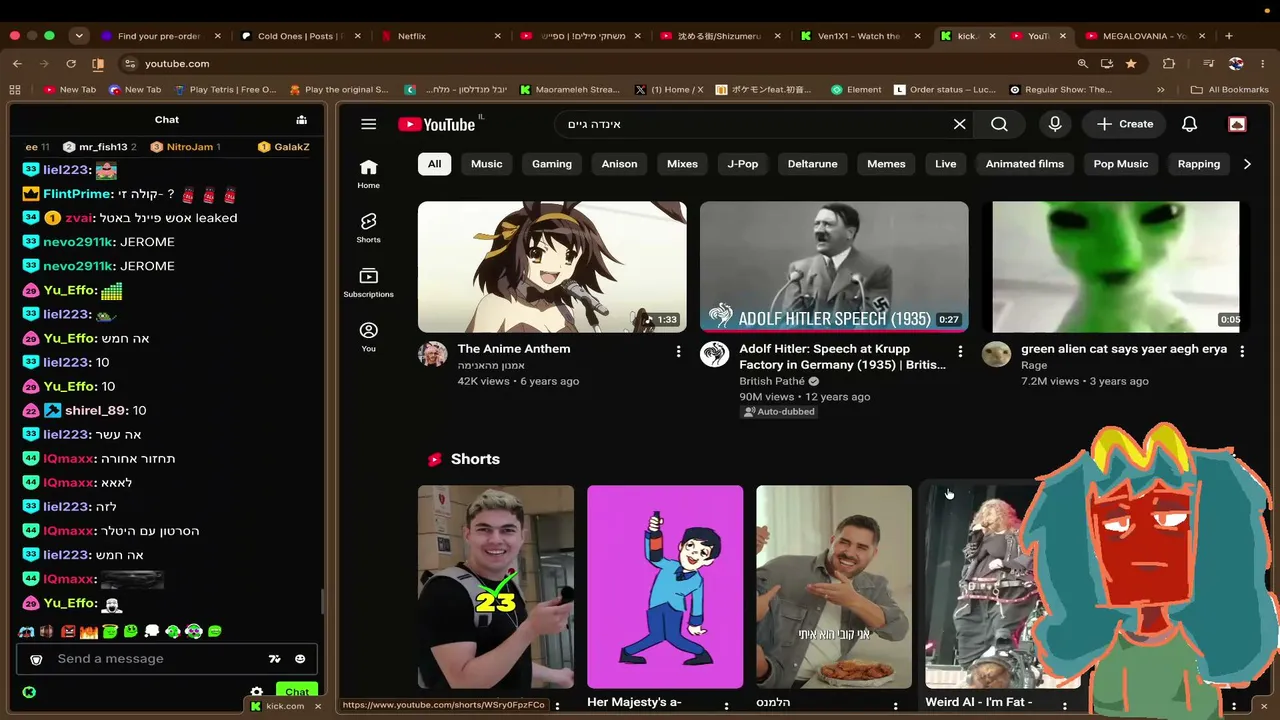Screen dimensions: 1280x720
Task: Select the Music filter chip
Action: click(487, 164)
